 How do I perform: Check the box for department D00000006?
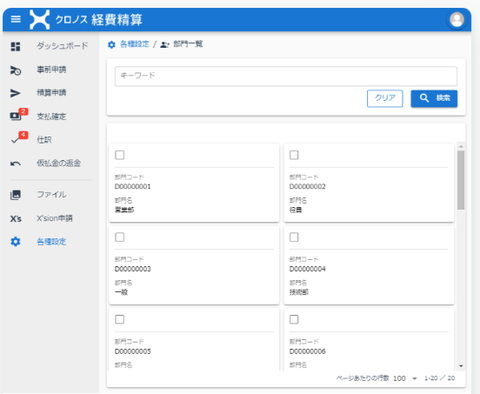294,320
